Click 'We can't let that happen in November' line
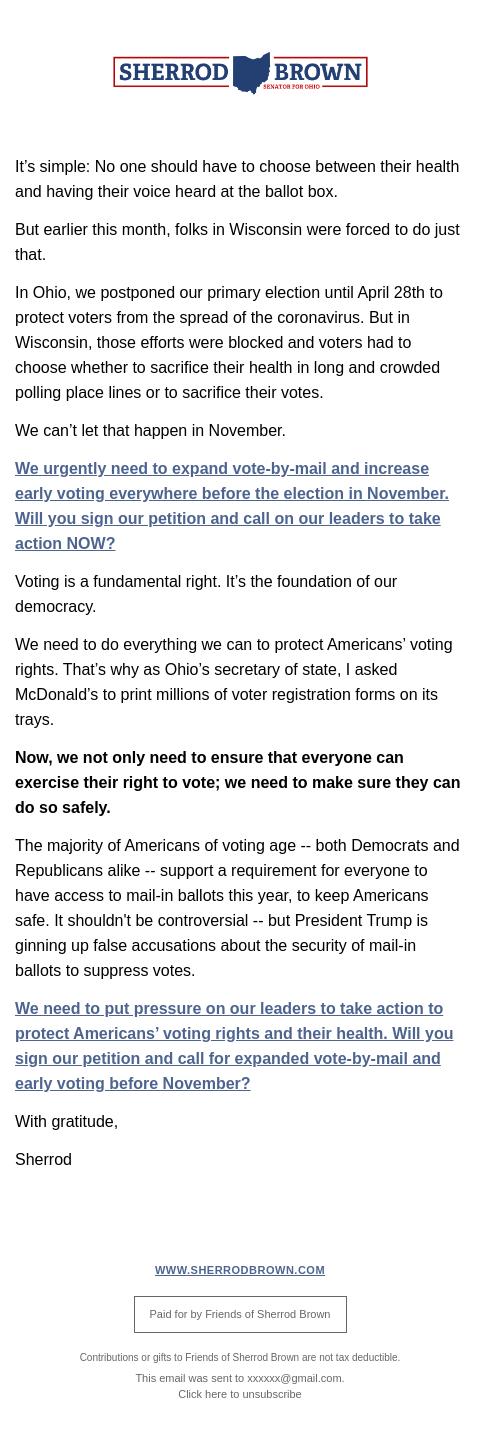 pyautogui.click(x=150, y=430)
